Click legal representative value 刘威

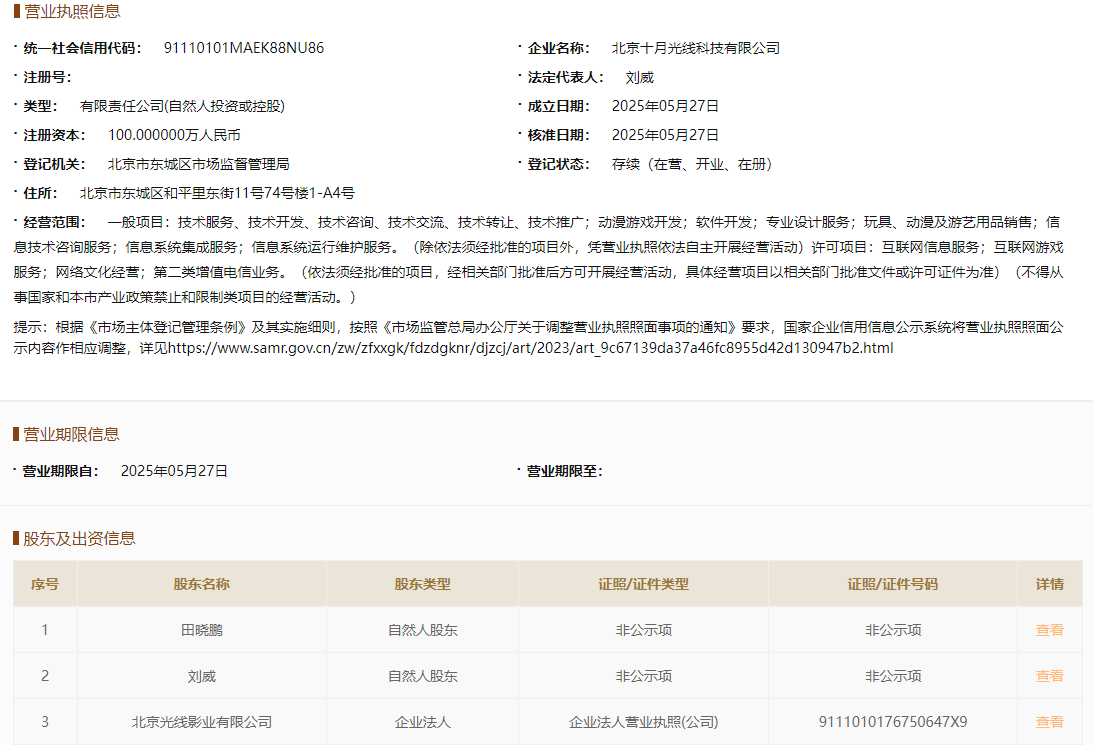pos(639,77)
